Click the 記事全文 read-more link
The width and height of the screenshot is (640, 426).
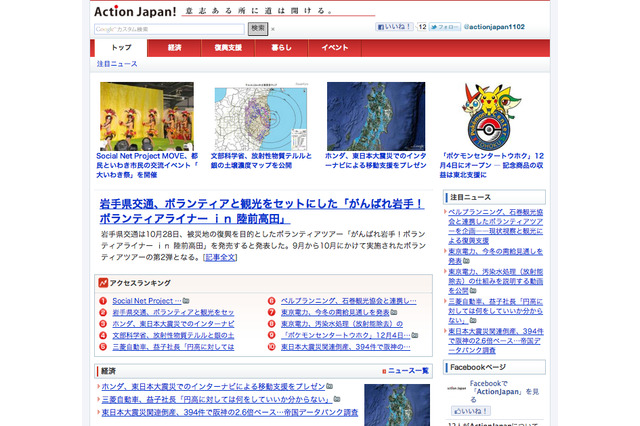point(220,257)
